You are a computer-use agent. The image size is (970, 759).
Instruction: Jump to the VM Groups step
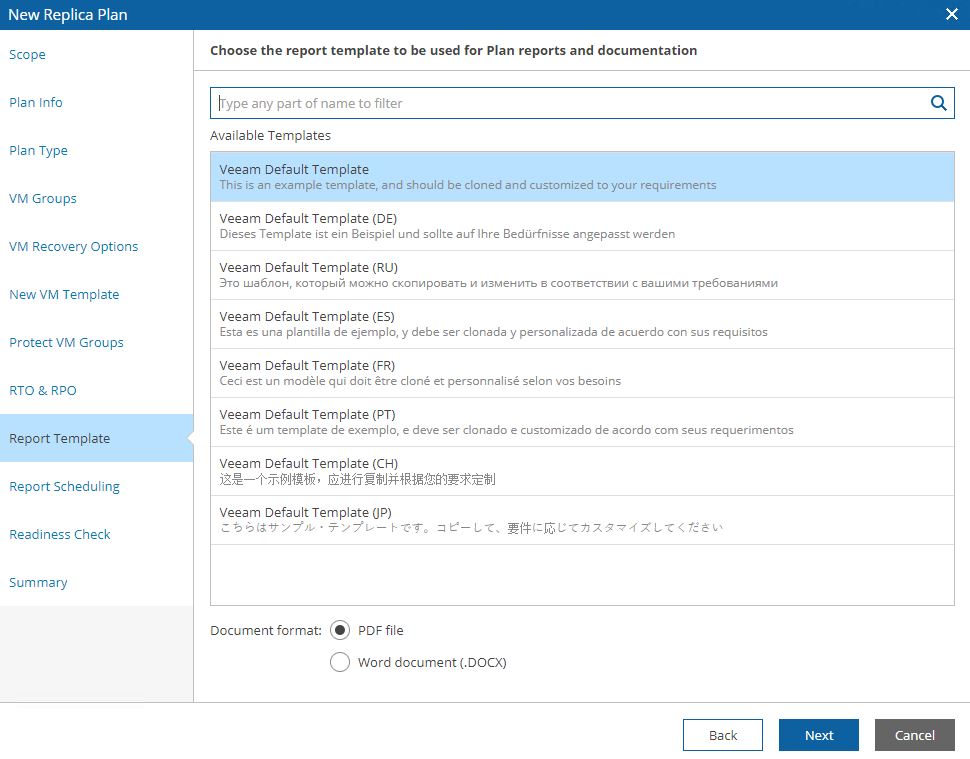click(43, 199)
